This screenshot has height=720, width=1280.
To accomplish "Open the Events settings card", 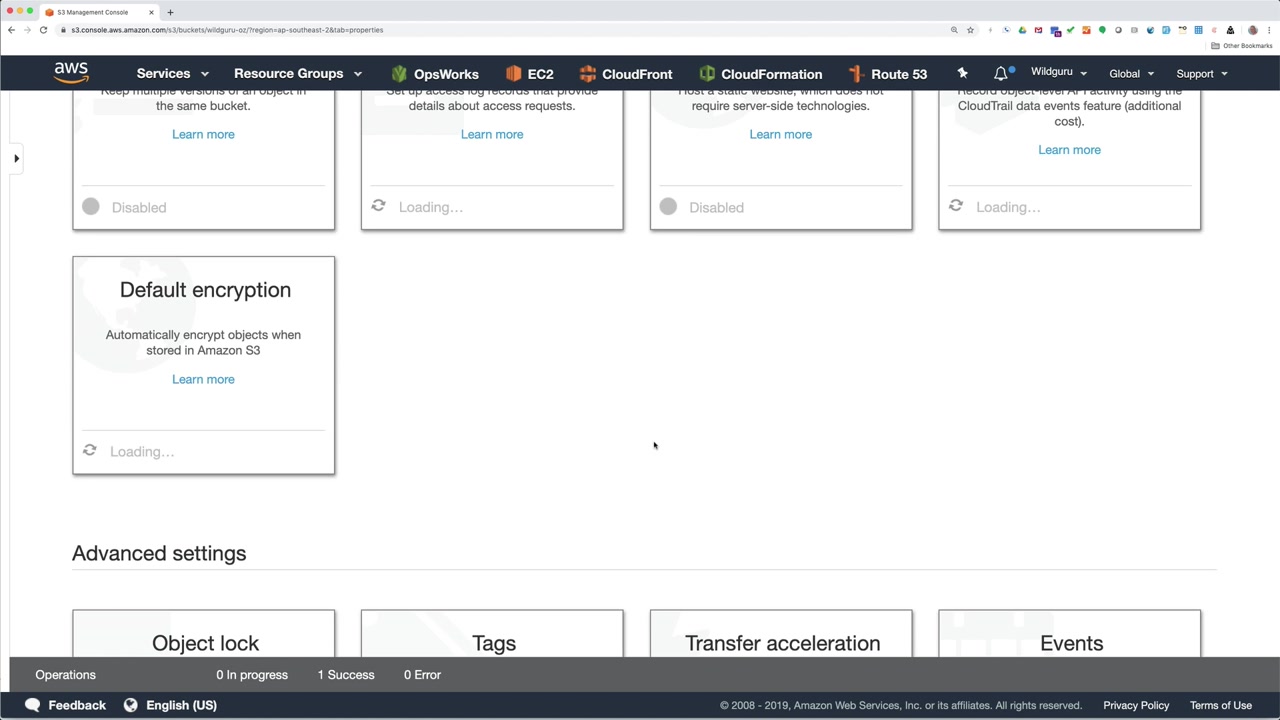I will pyautogui.click(x=1070, y=634).
